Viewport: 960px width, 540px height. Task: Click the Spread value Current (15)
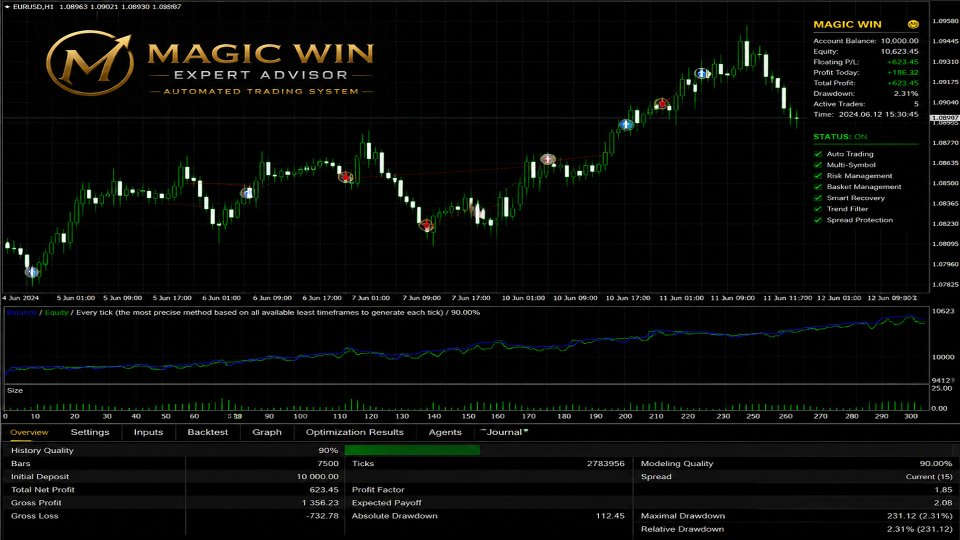pos(929,476)
